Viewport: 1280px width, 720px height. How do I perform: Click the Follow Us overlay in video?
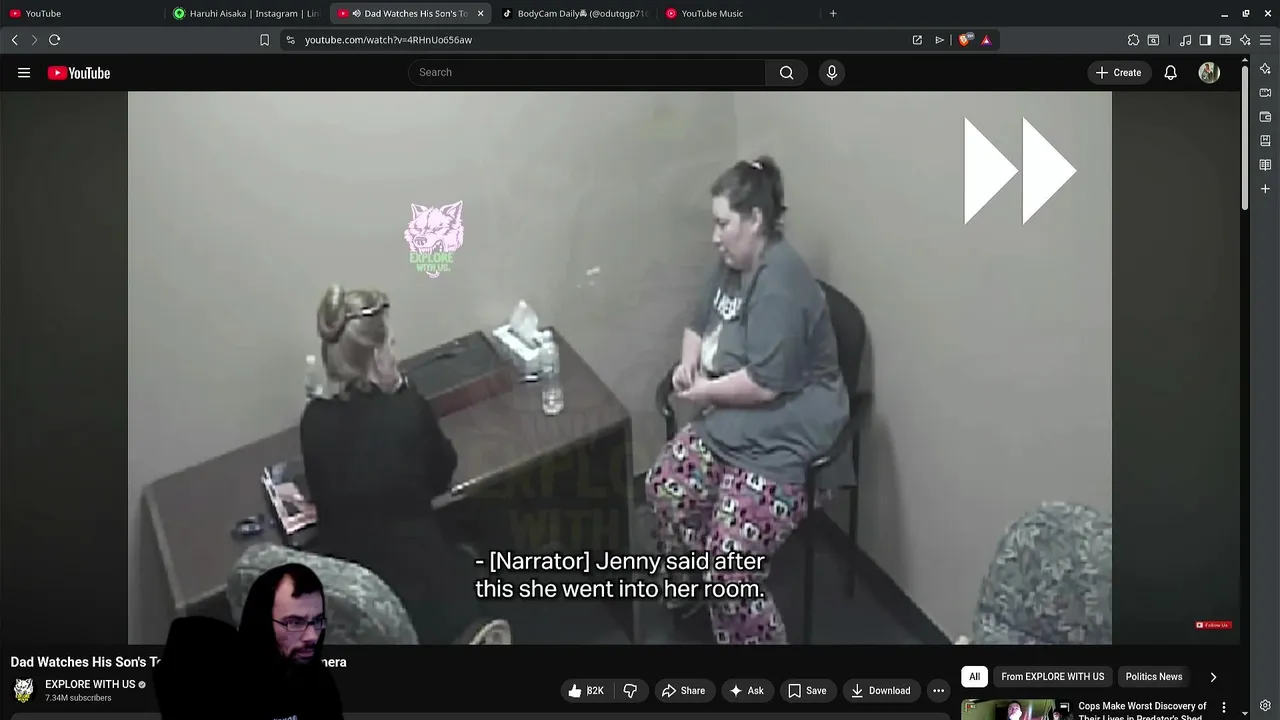tap(1213, 625)
